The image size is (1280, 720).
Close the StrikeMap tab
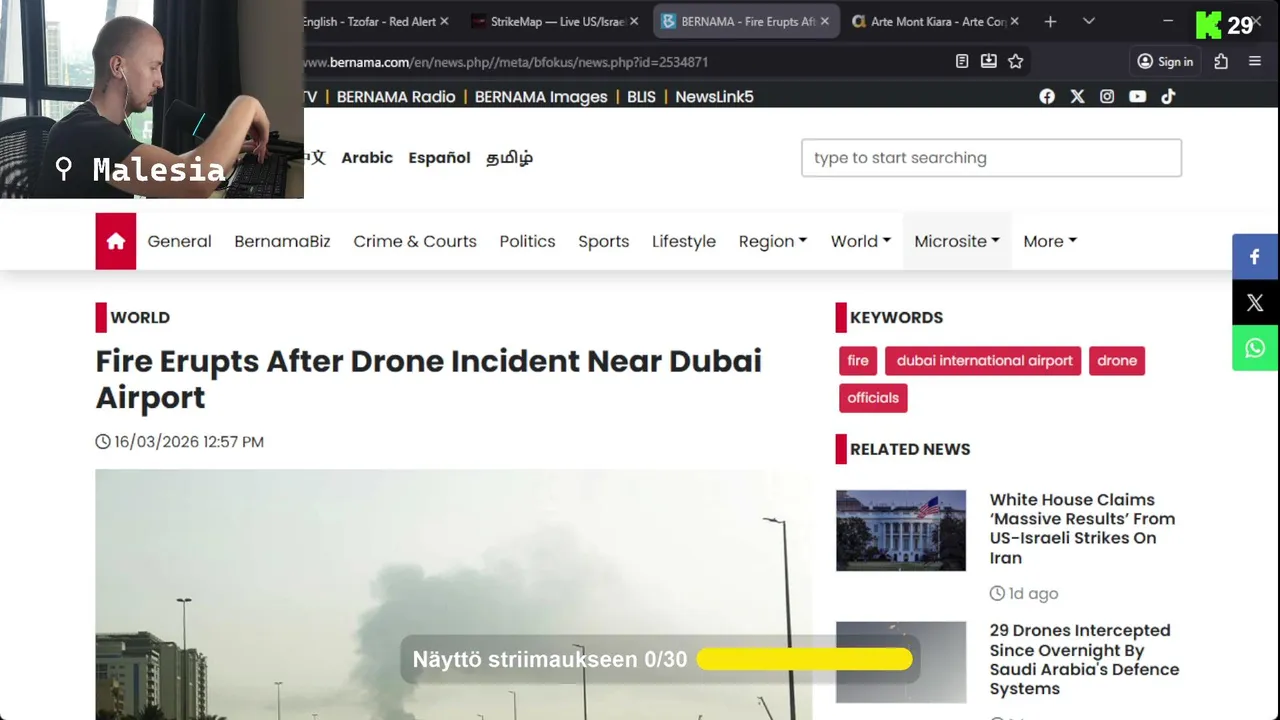coord(634,21)
